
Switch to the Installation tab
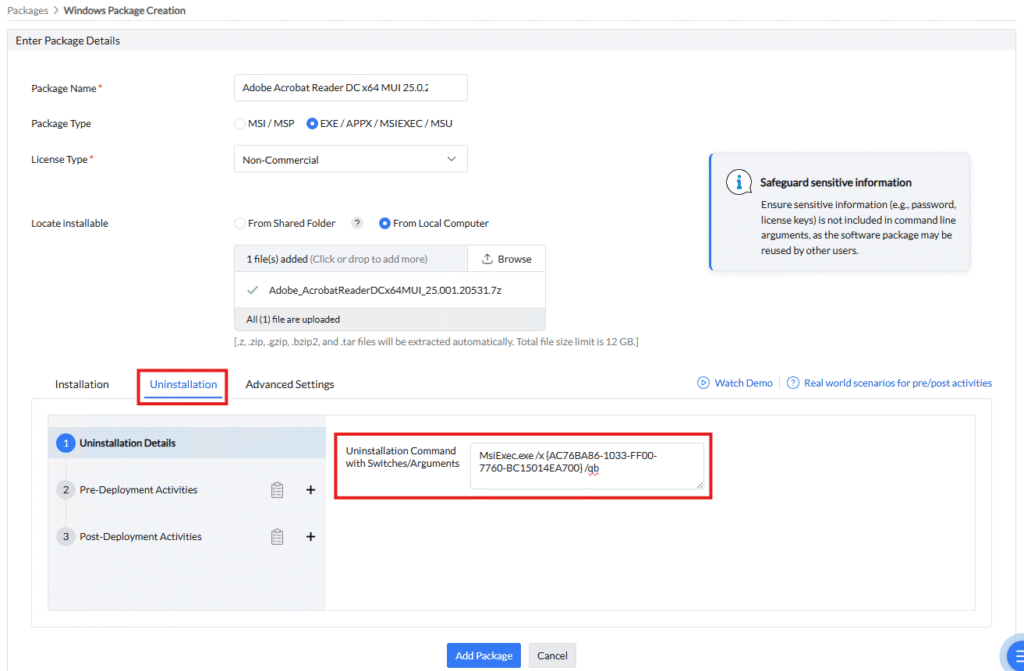pyautogui.click(x=82, y=384)
